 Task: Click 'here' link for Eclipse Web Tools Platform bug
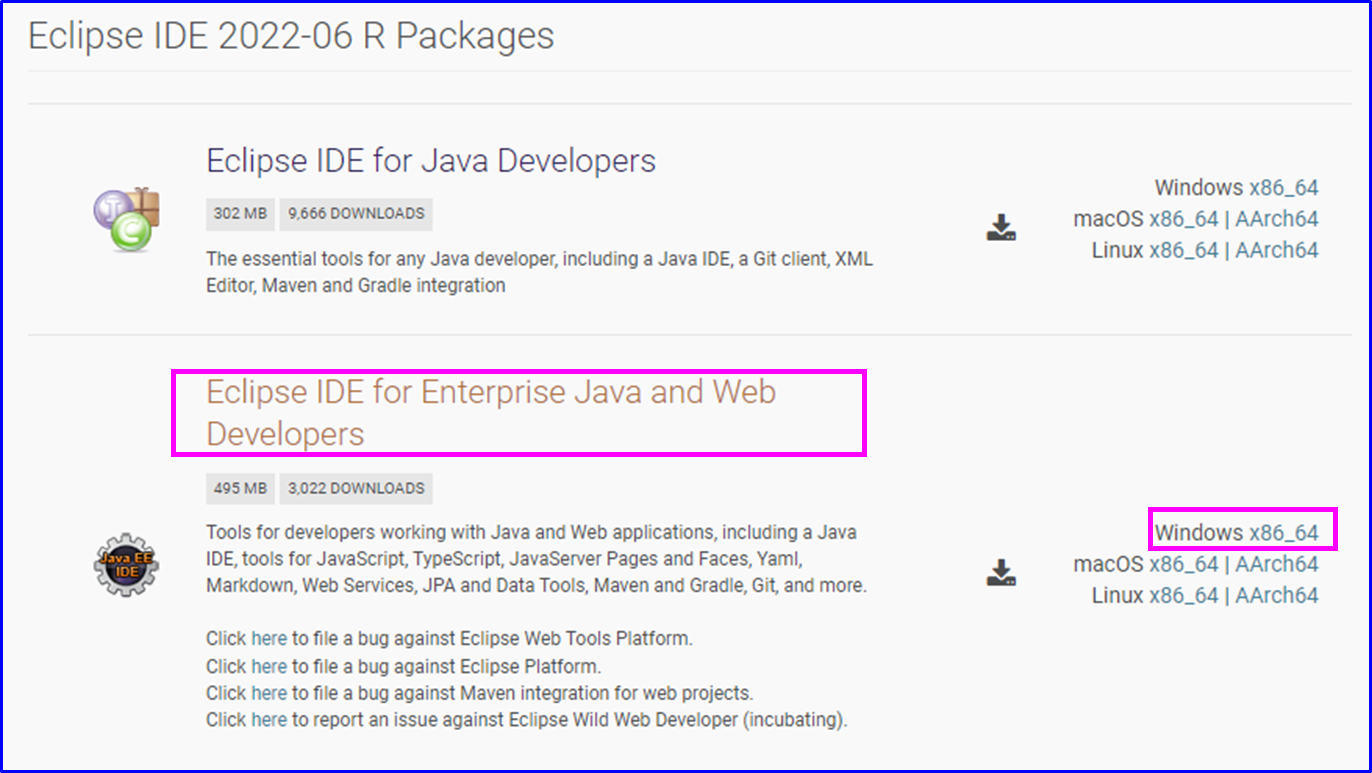point(269,638)
